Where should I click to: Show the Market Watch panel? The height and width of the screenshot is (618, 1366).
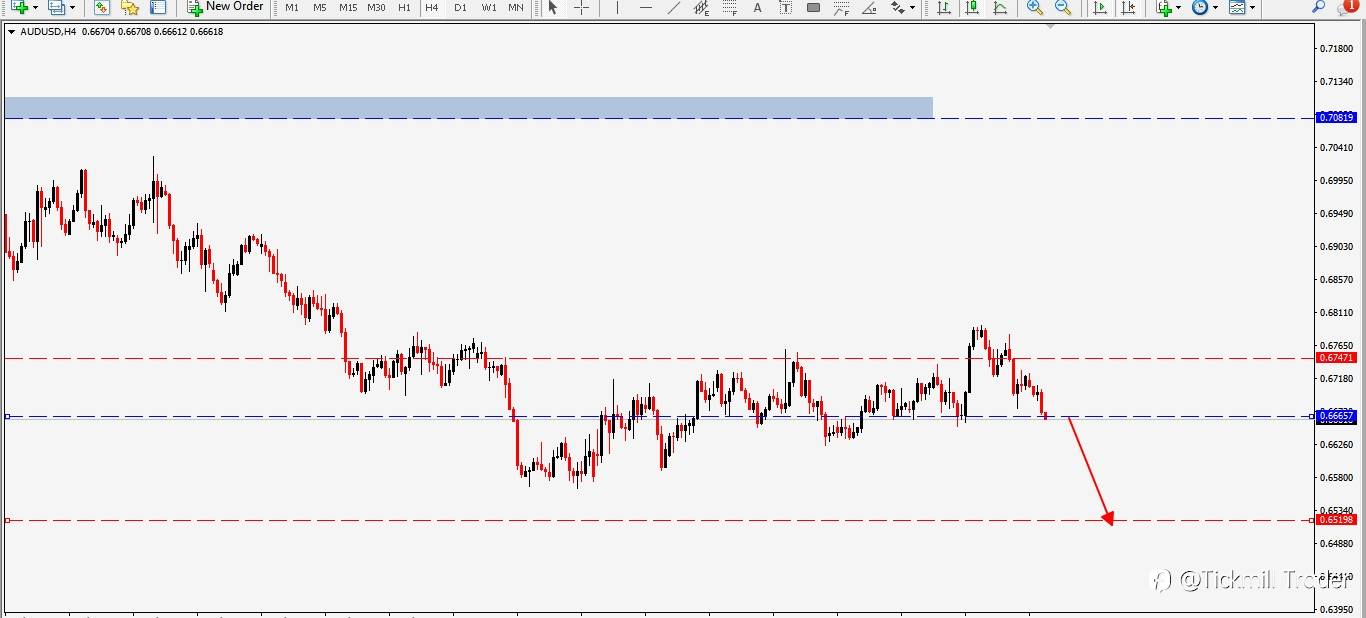click(x=102, y=7)
